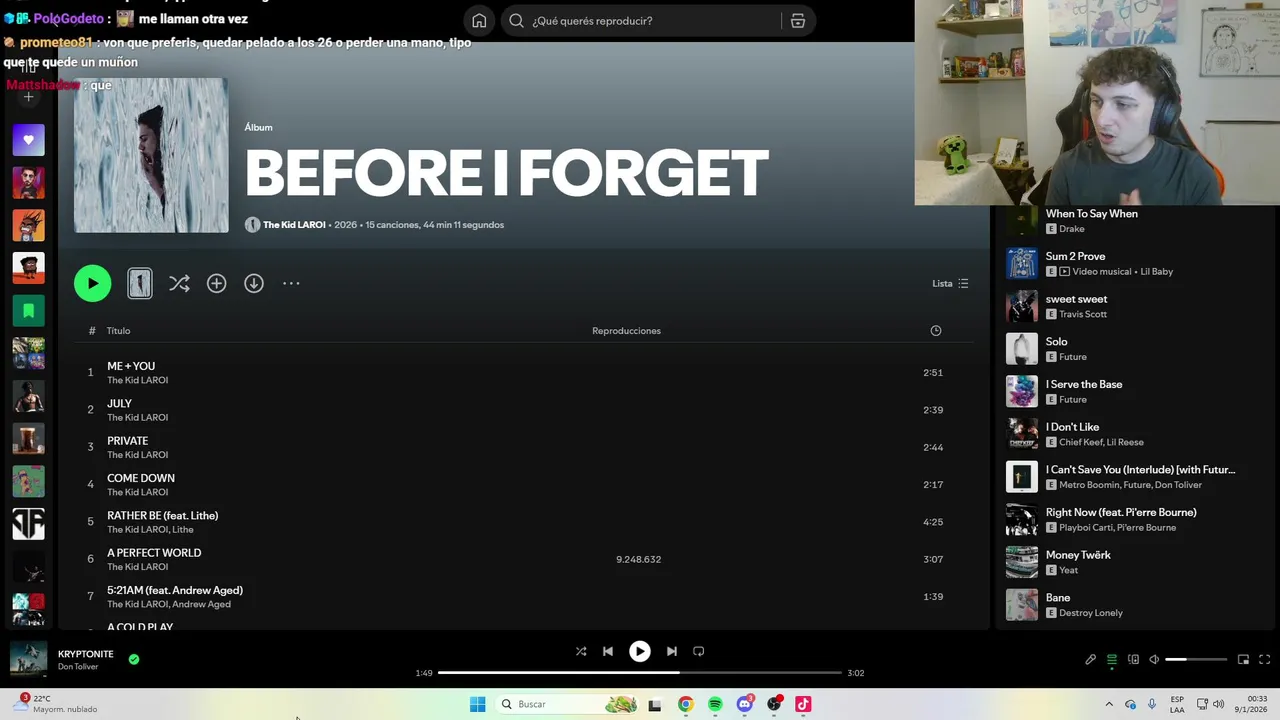Click the taskbar Buscar search box
The image size is (1280, 720).
(567, 704)
